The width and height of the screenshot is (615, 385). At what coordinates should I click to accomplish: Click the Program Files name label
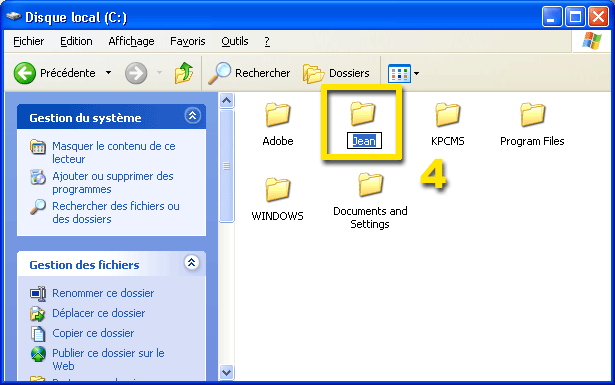pos(532,141)
